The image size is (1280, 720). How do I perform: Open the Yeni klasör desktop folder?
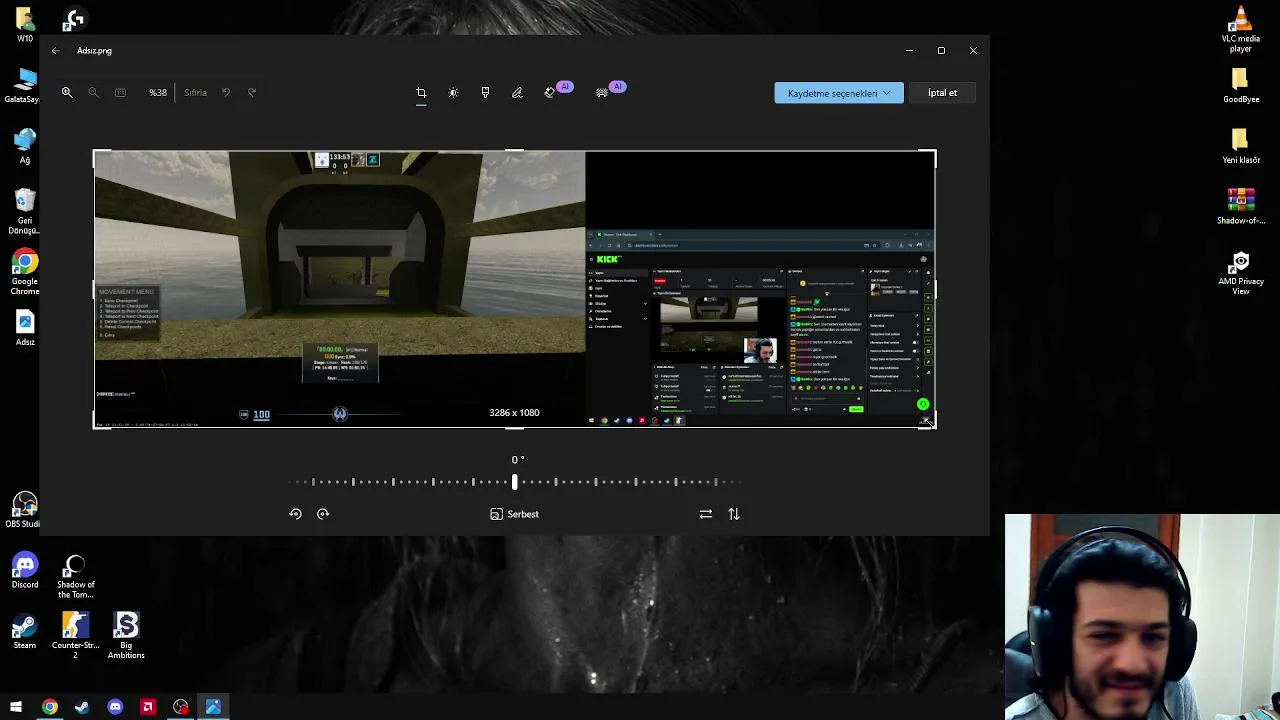1240,146
